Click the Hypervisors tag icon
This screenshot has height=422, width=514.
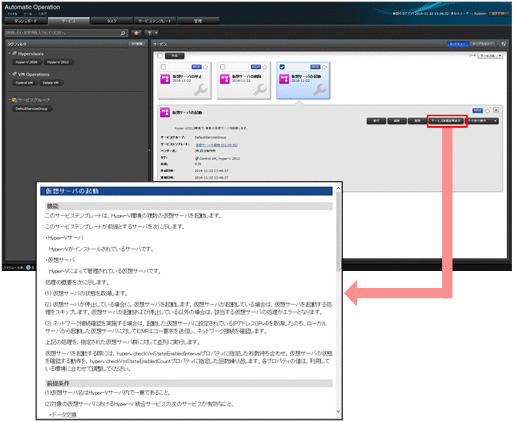[x=15, y=53]
